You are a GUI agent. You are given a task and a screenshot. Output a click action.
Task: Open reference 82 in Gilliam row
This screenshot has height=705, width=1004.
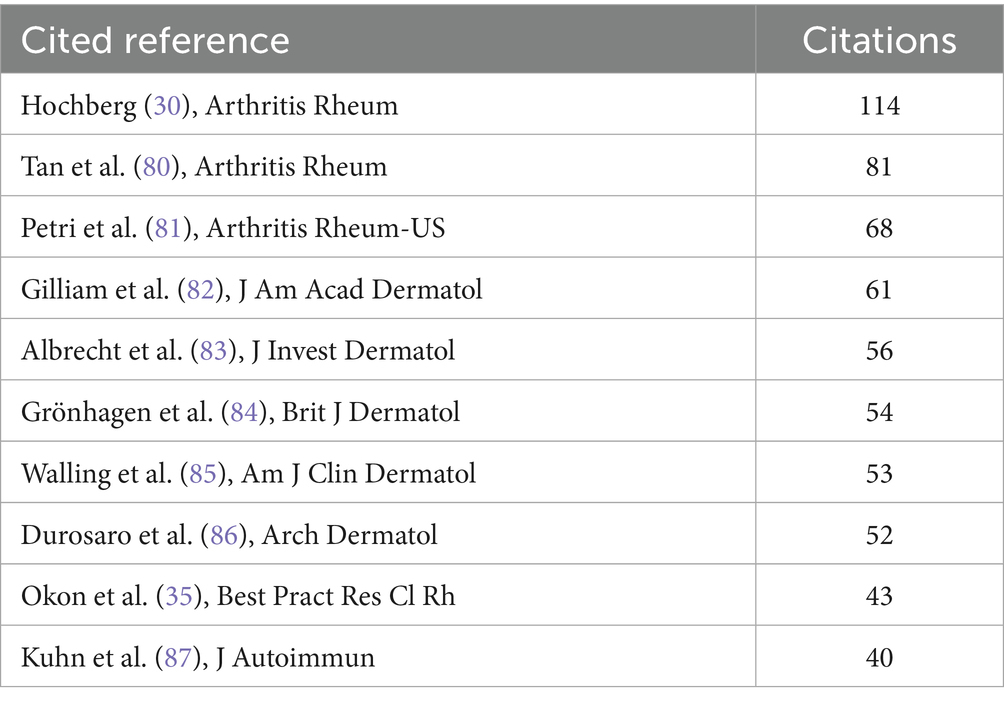(x=200, y=289)
